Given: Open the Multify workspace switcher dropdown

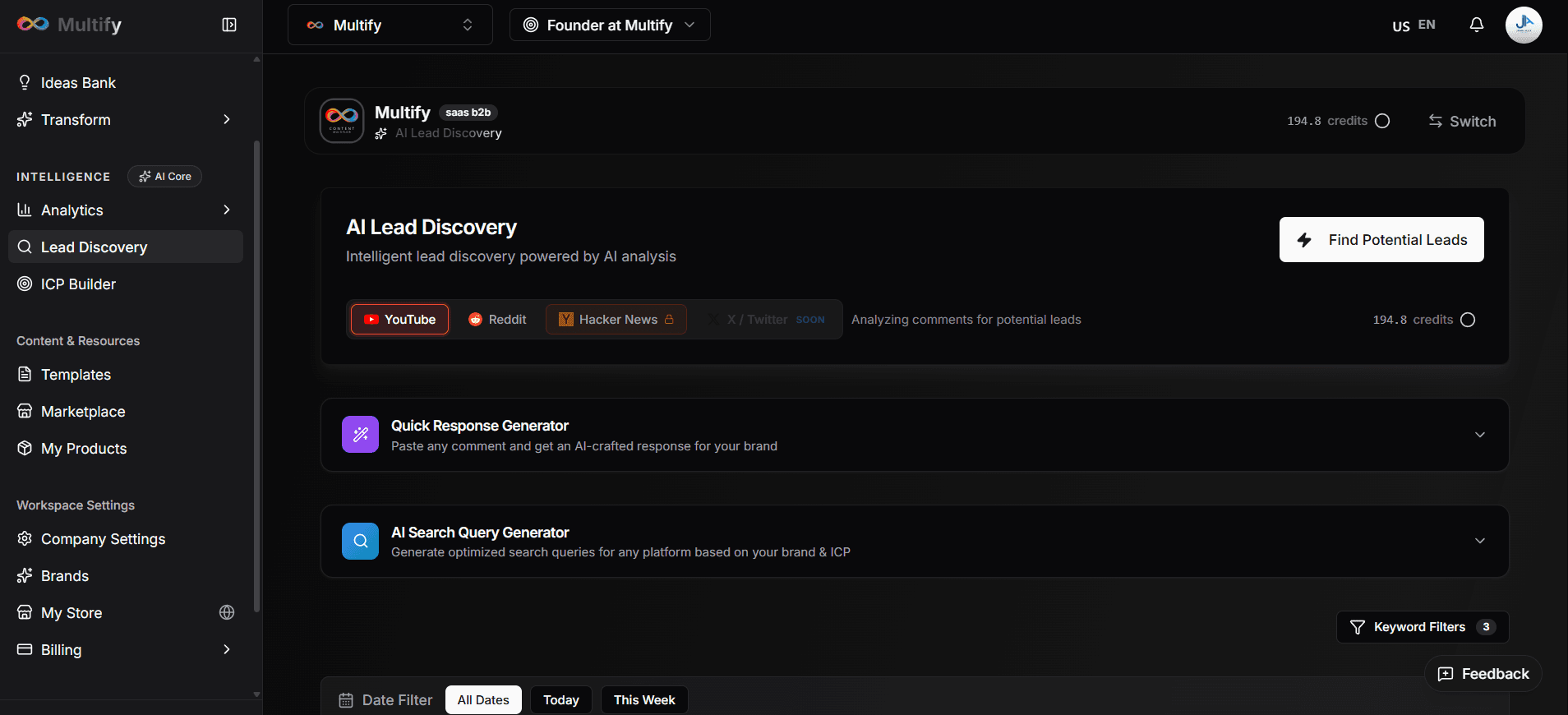Looking at the screenshot, I should [390, 25].
